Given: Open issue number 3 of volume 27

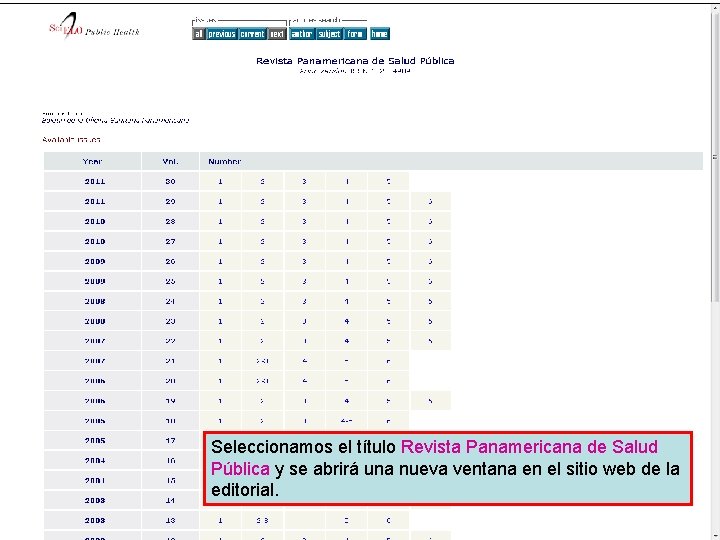Looking at the screenshot, I should click(304, 242).
